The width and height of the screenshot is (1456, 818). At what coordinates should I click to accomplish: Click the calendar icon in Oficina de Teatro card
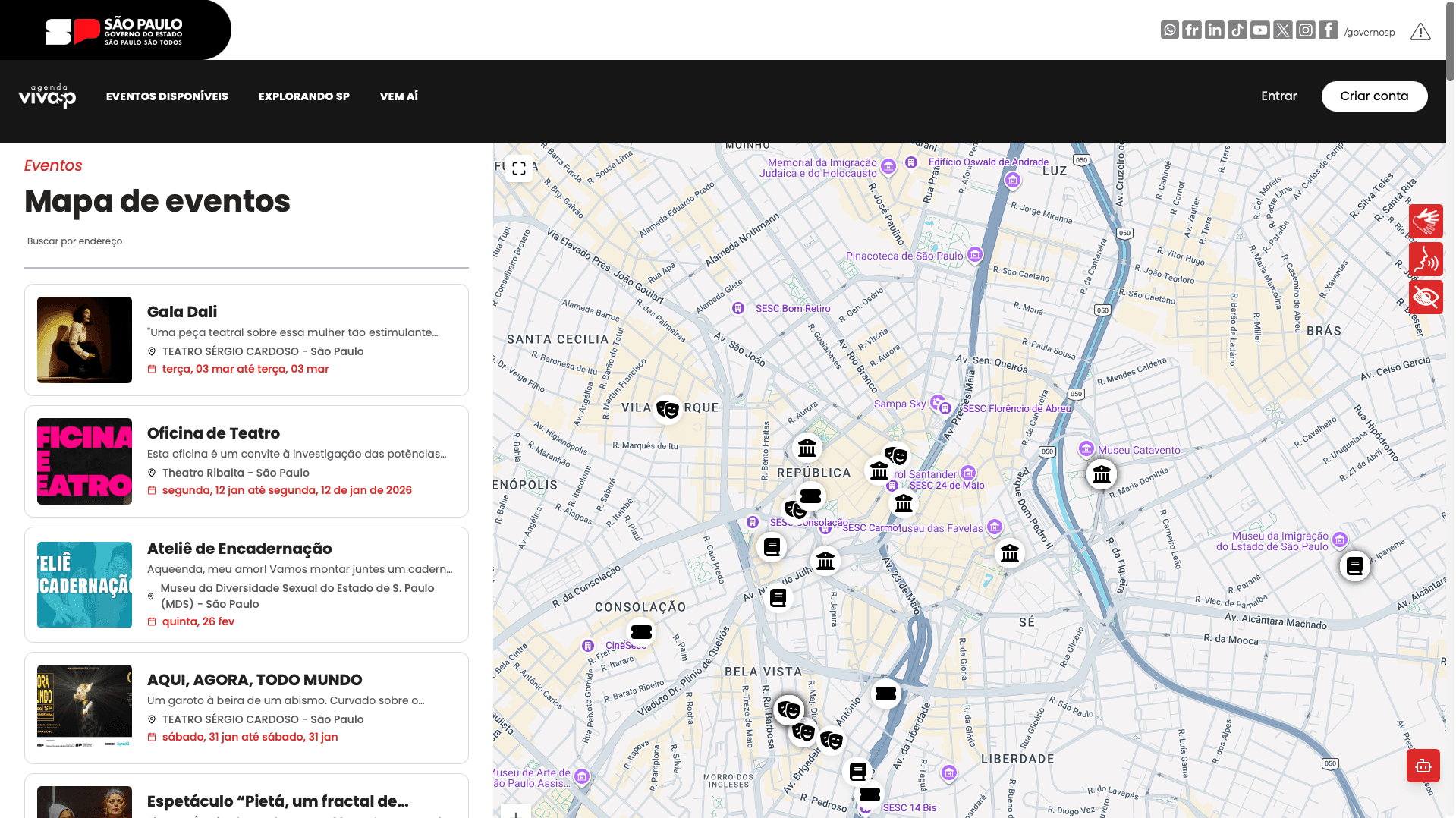[152, 490]
